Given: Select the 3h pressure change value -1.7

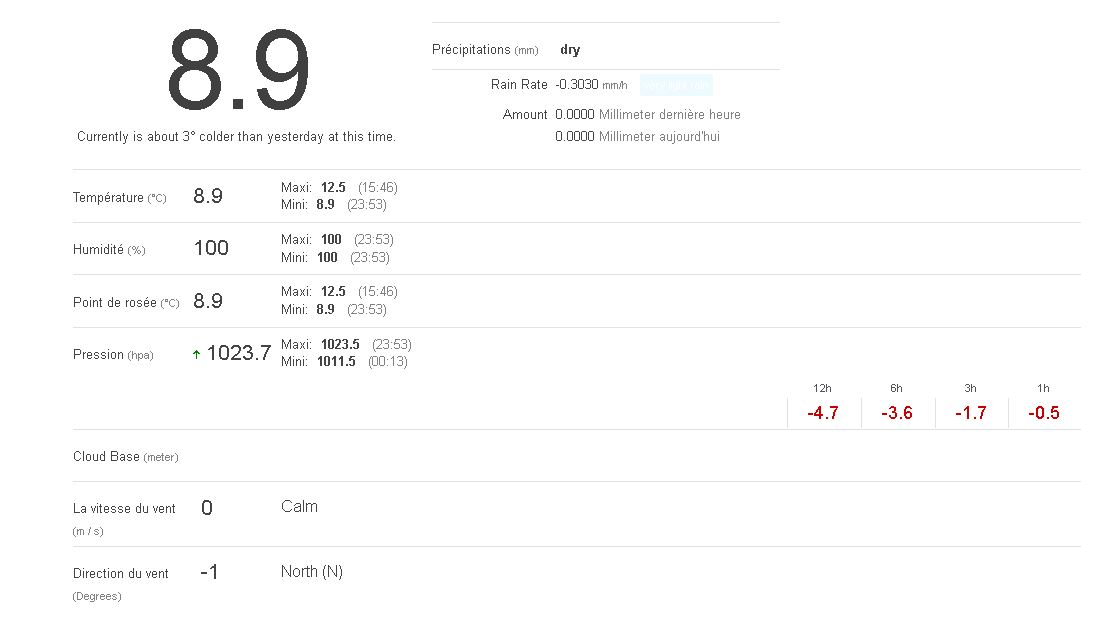Looking at the screenshot, I should (971, 413).
